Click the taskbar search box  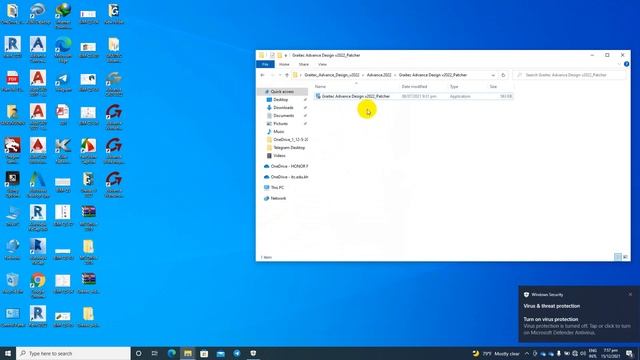tap(73, 353)
